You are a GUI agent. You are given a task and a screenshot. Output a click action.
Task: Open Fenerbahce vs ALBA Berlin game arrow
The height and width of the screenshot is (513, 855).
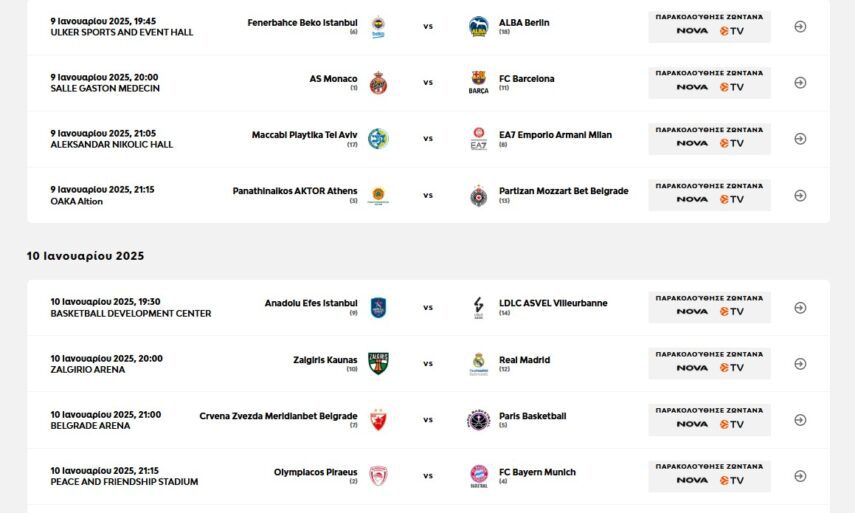800,27
